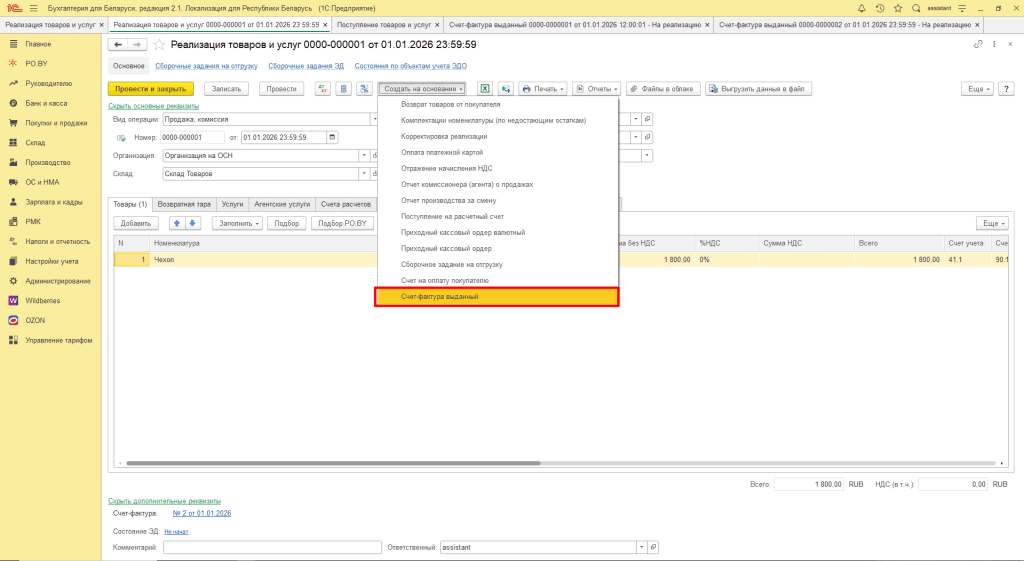Click the copy link icon of the document
The height and width of the screenshot is (561, 1024).
point(978,45)
